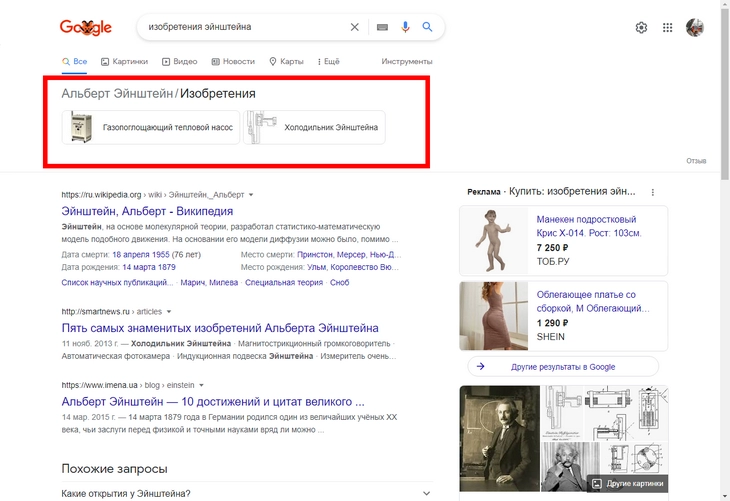Image resolution: width=730 pixels, height=501 pixels.
Task: Open Список научных публикаций sitelink
Action: [x=117, y=283]
